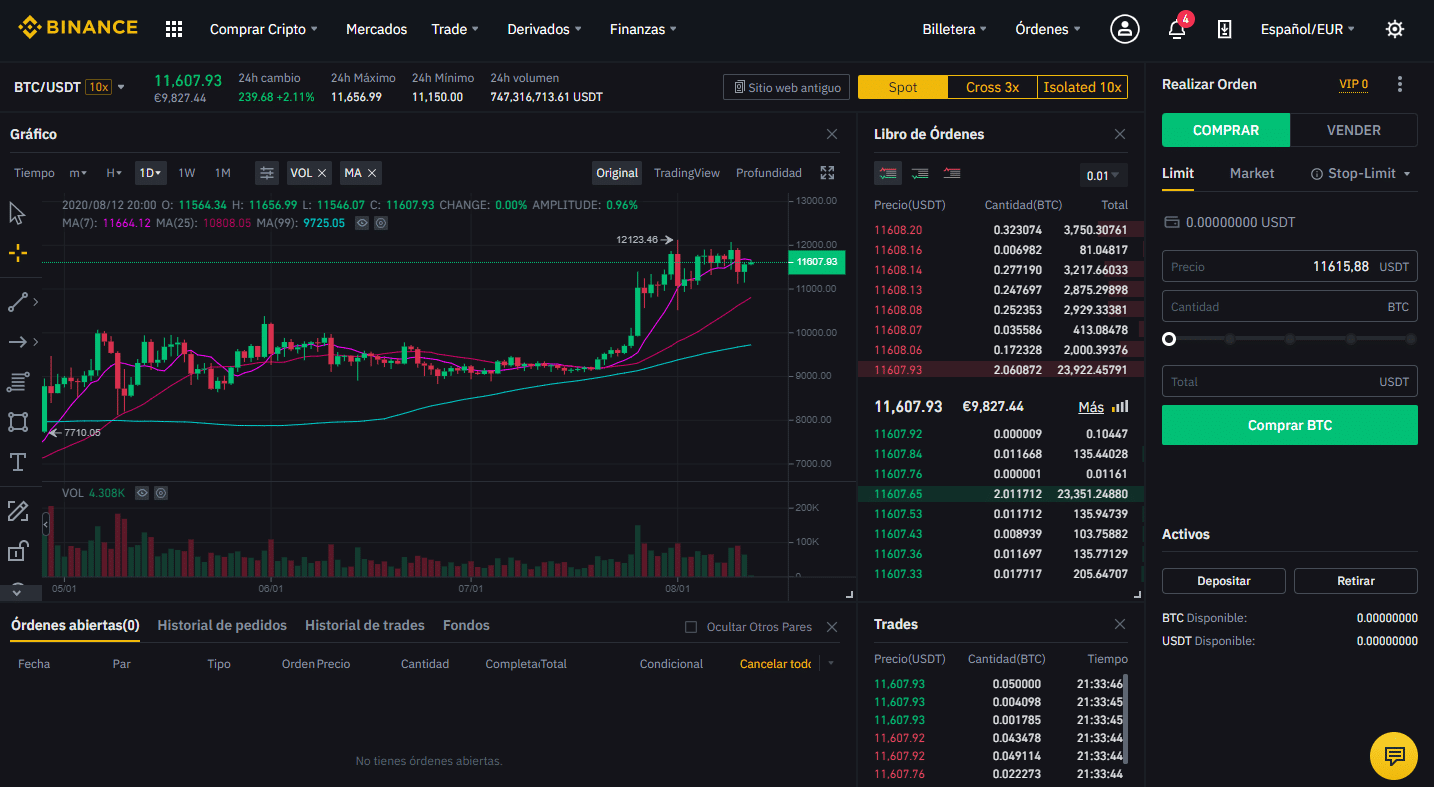1434x787 pixels.
Task: Click the Retirar button
Action: click(1356, 581)
